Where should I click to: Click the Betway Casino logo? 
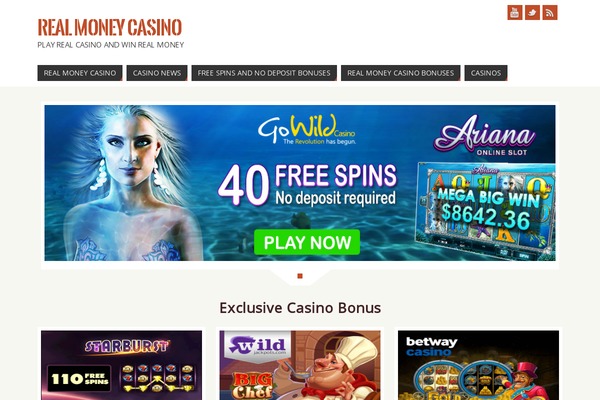pos(431,346)
